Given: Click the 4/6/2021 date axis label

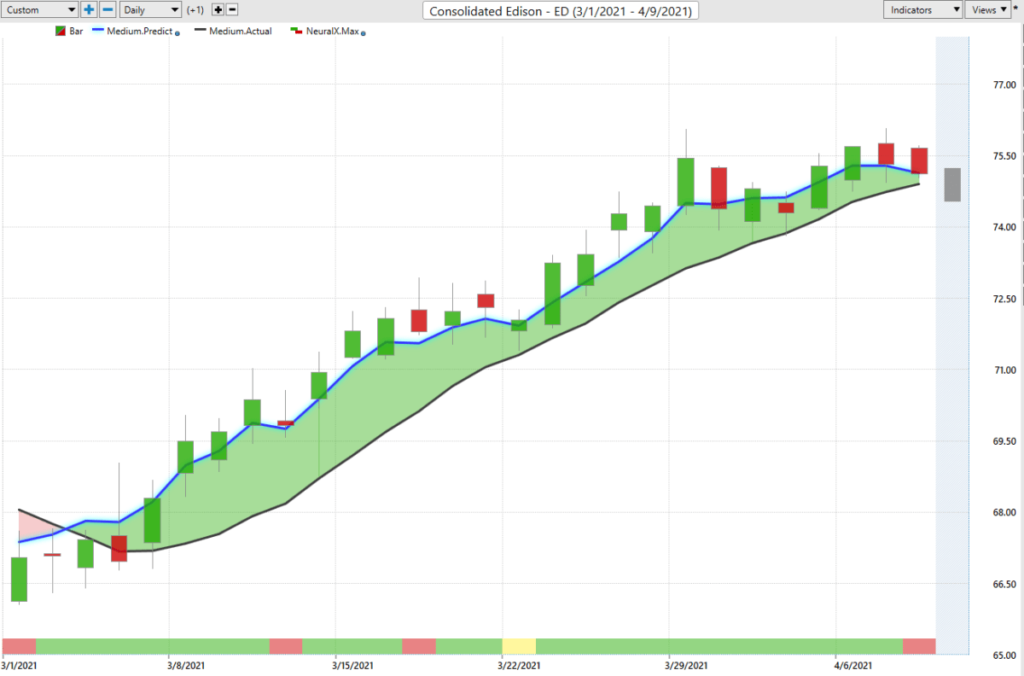Looking at the screenshot, I should click(x=853, y=666).
